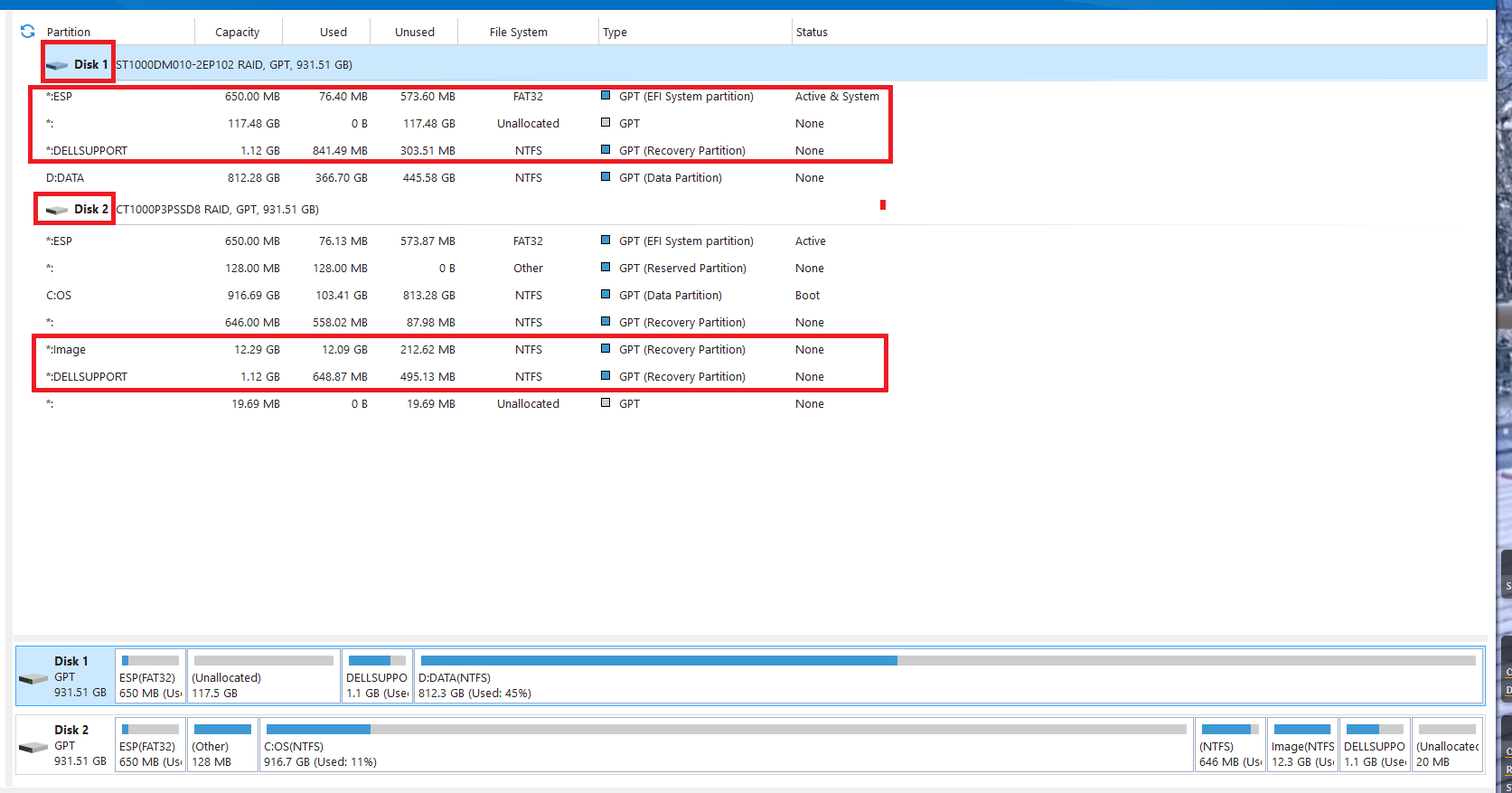Click the Used column header
Image resolution: width=1512 pixels, height=793 pixels.
pos(333,33)
